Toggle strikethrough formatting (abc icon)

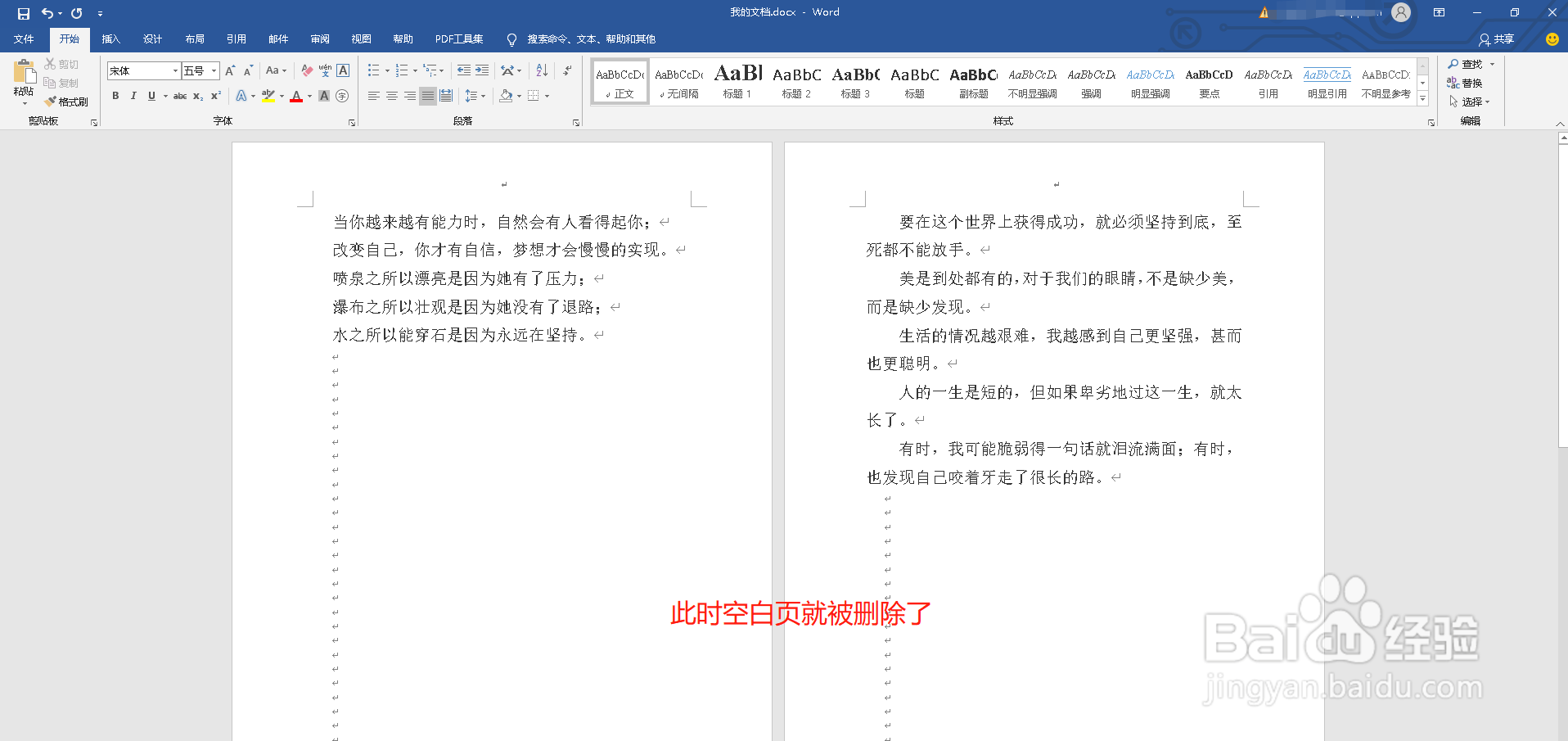point(179,96)
